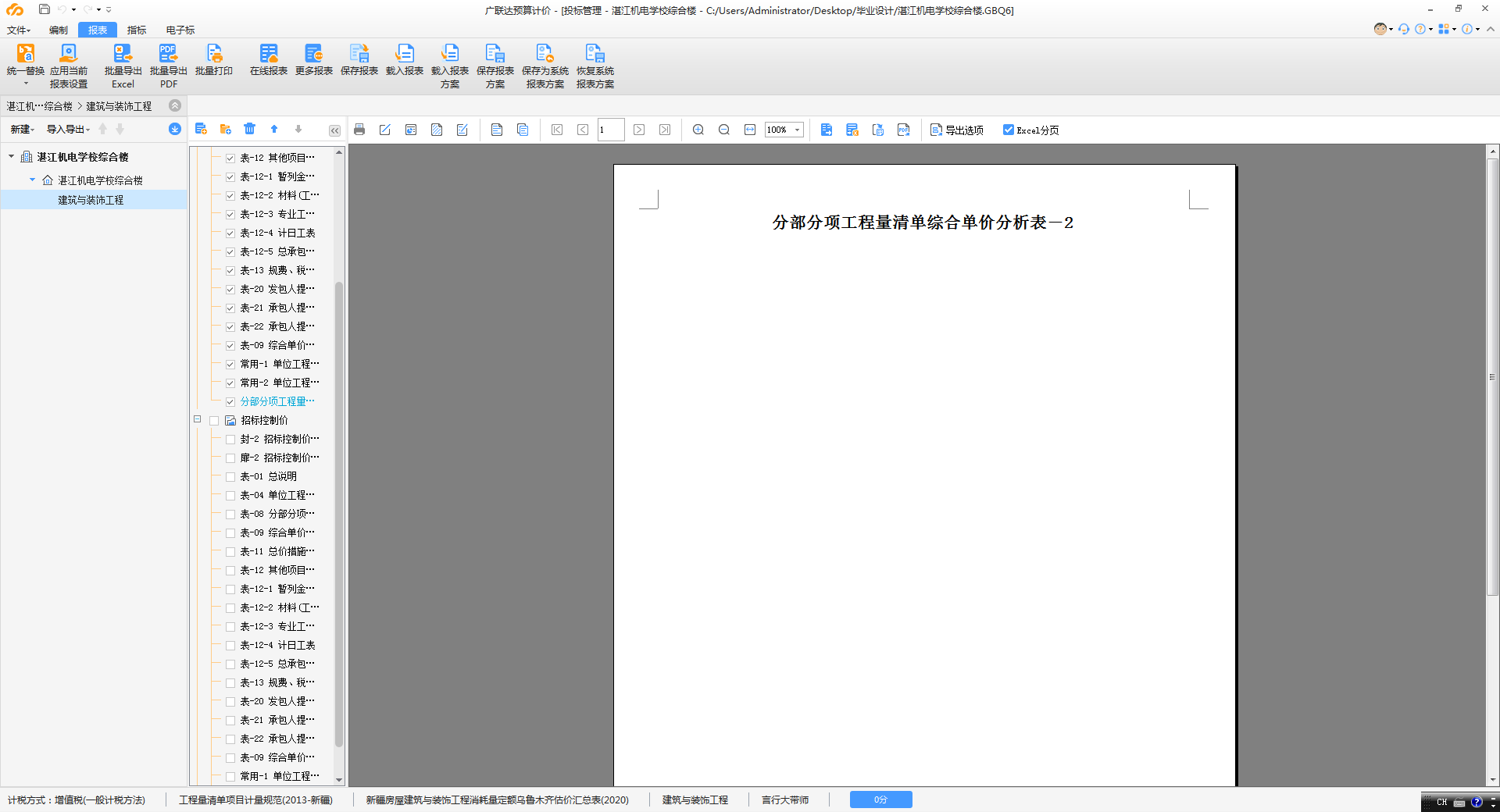
Task: Select 建筑与装饰工程 in the project tree
Action: point(91,200)
